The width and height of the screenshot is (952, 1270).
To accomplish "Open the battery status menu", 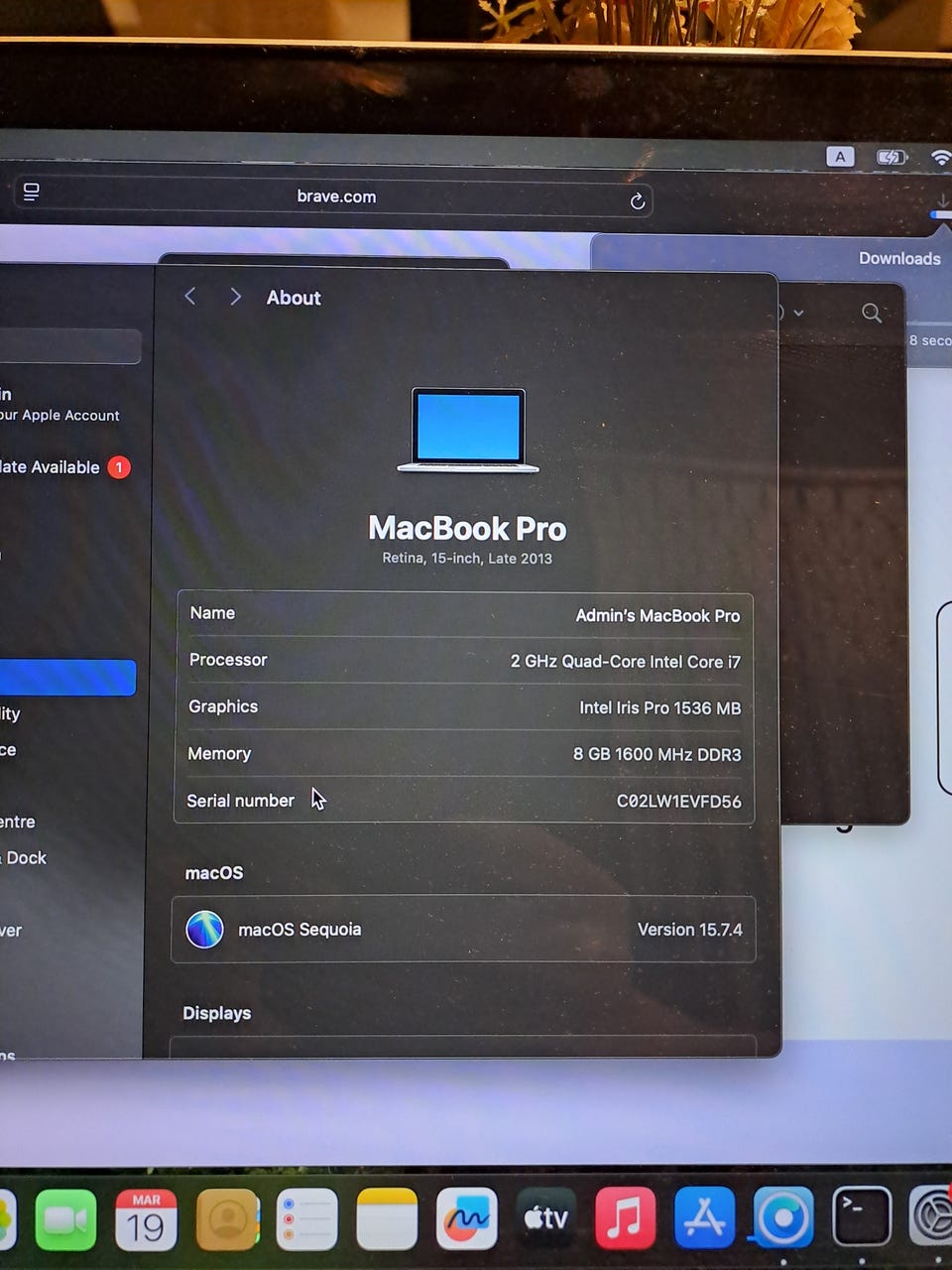I will [x=892, y=157].
